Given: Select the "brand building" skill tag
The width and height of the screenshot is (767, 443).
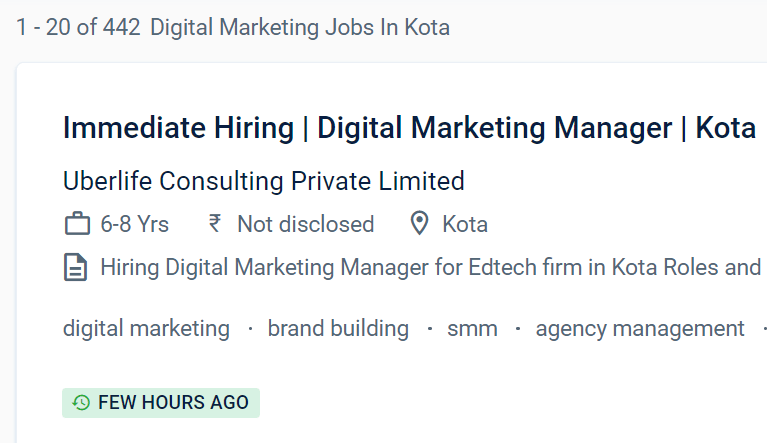Looking at the screenshot, I should 338,328.
